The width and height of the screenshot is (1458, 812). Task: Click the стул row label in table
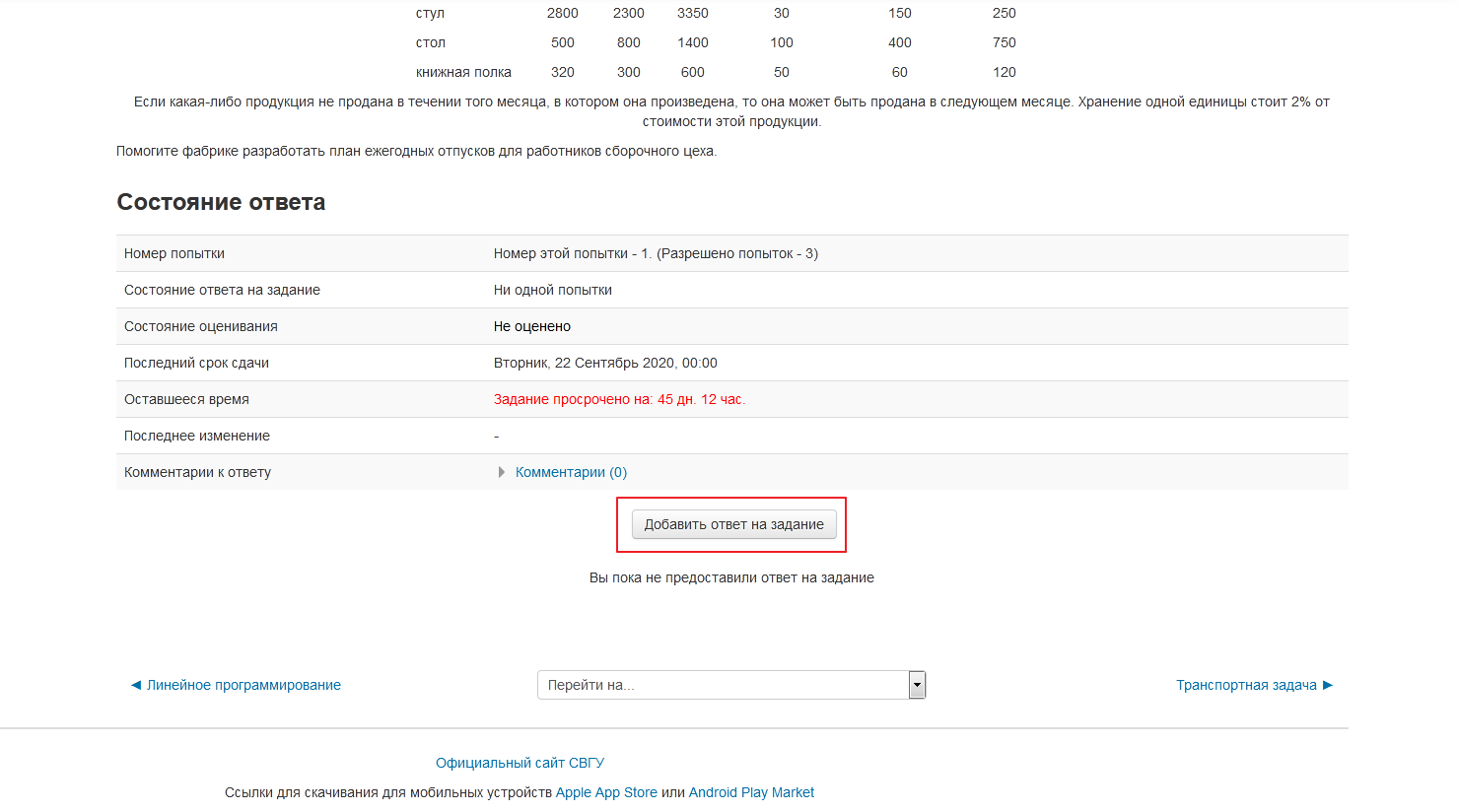click(430, 13)
